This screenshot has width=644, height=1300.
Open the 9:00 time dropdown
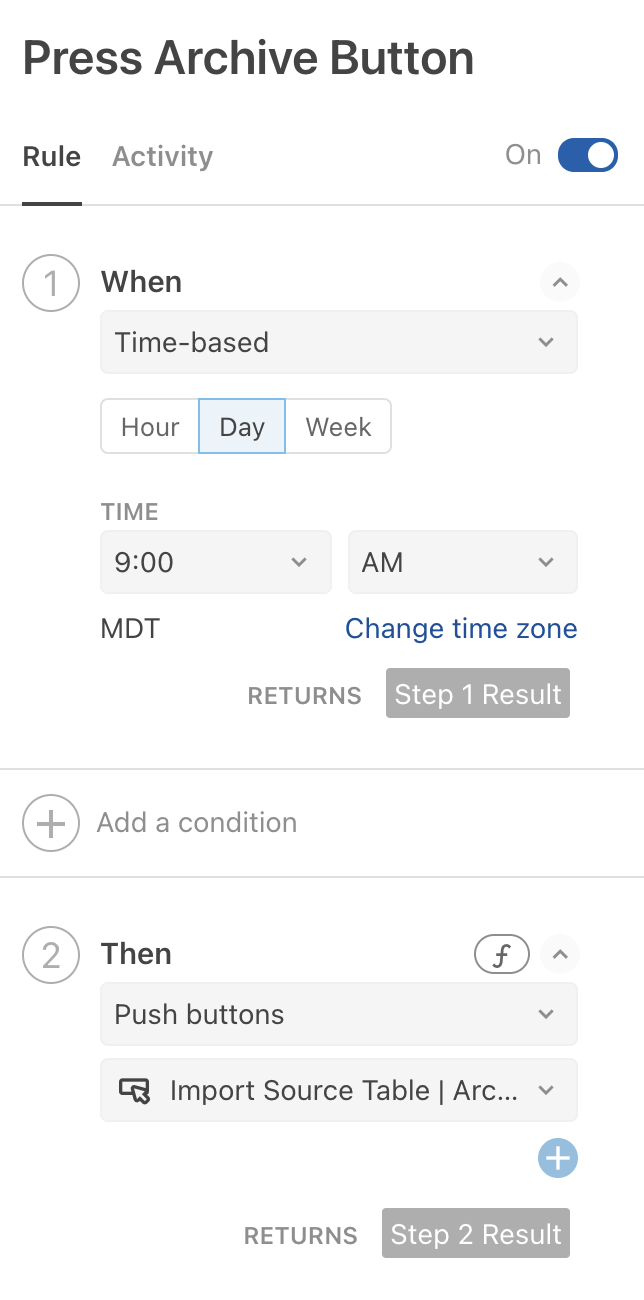pos(215,562)
